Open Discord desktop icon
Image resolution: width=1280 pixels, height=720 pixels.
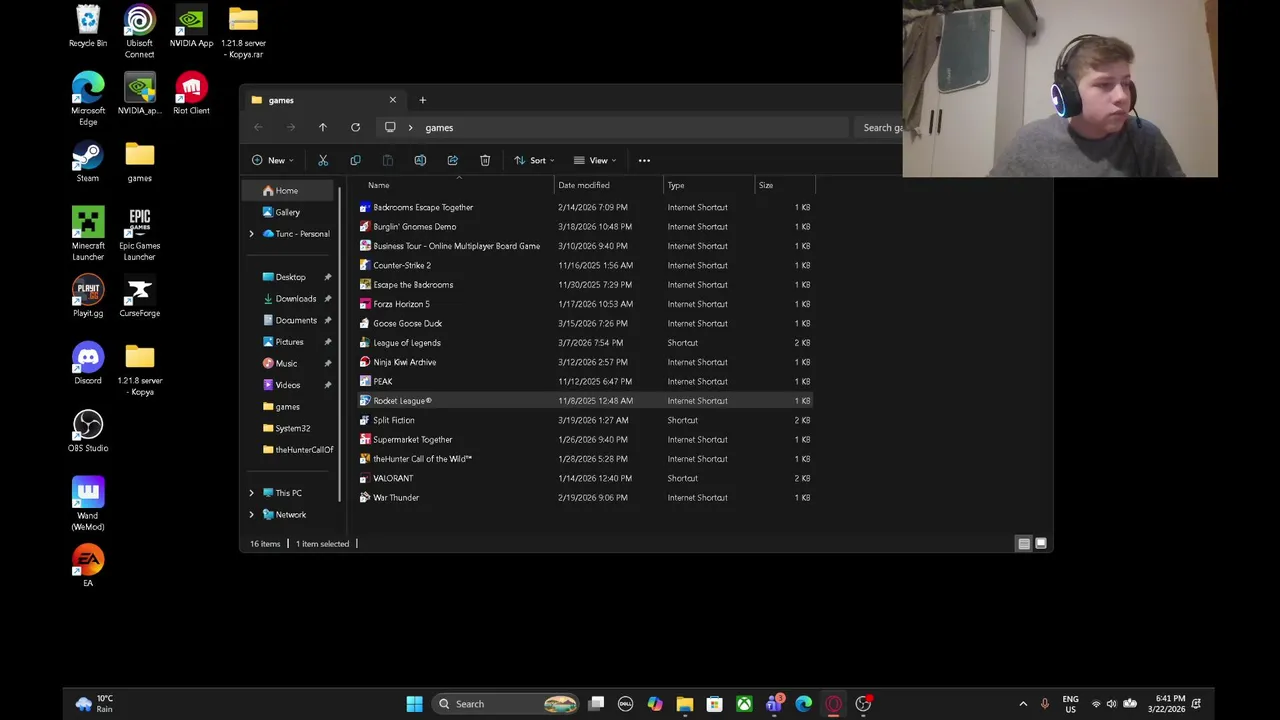coord(88,365)
